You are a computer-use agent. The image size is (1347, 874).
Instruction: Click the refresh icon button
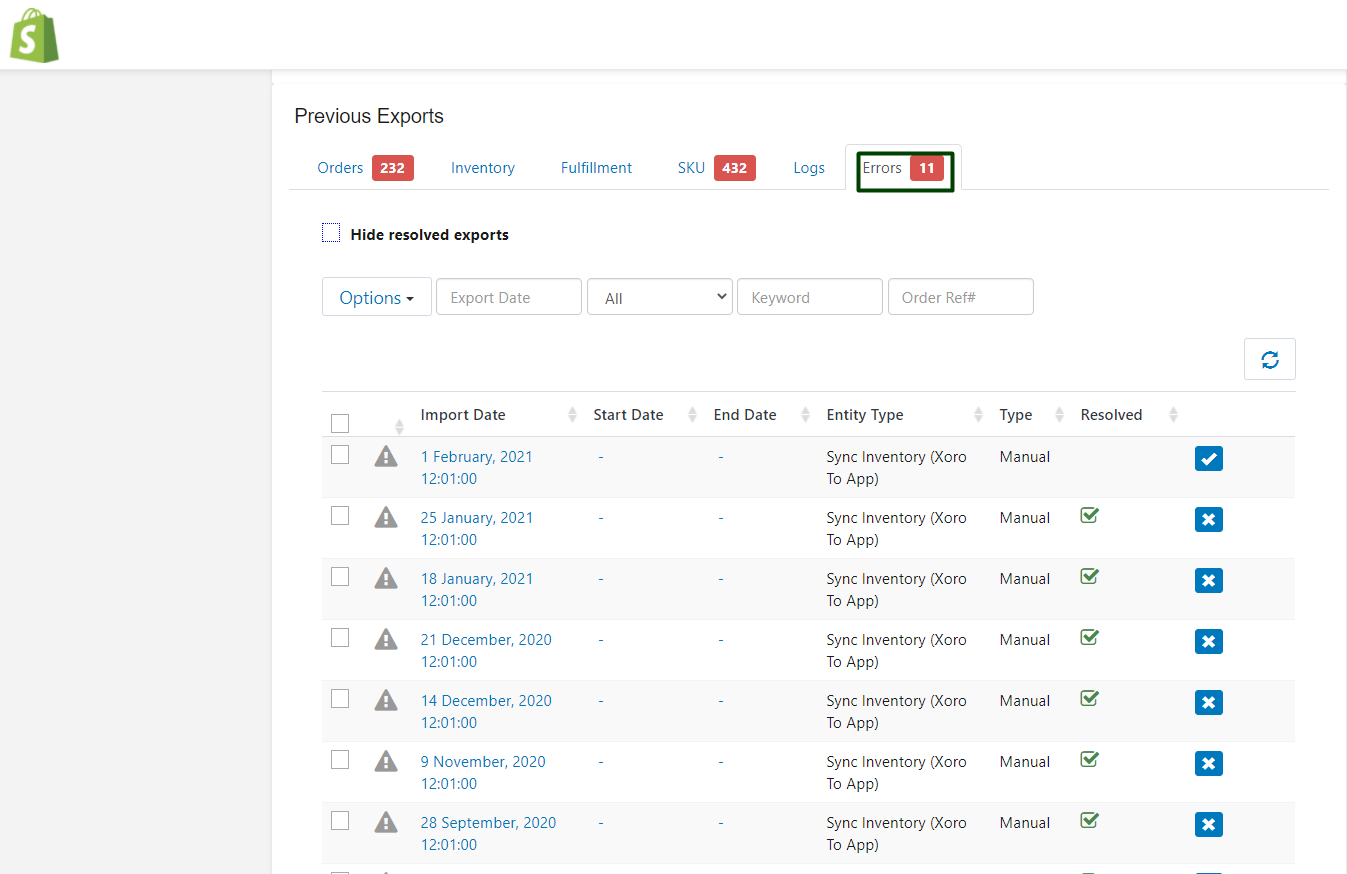click(1269, 359)
